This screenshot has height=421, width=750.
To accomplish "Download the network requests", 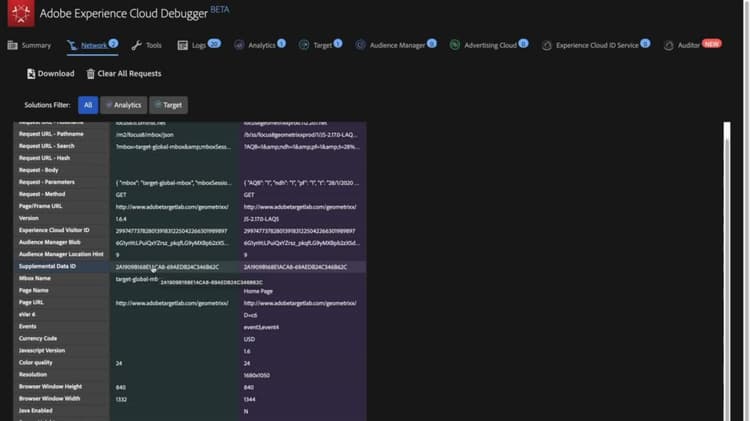I will point(51,74).
